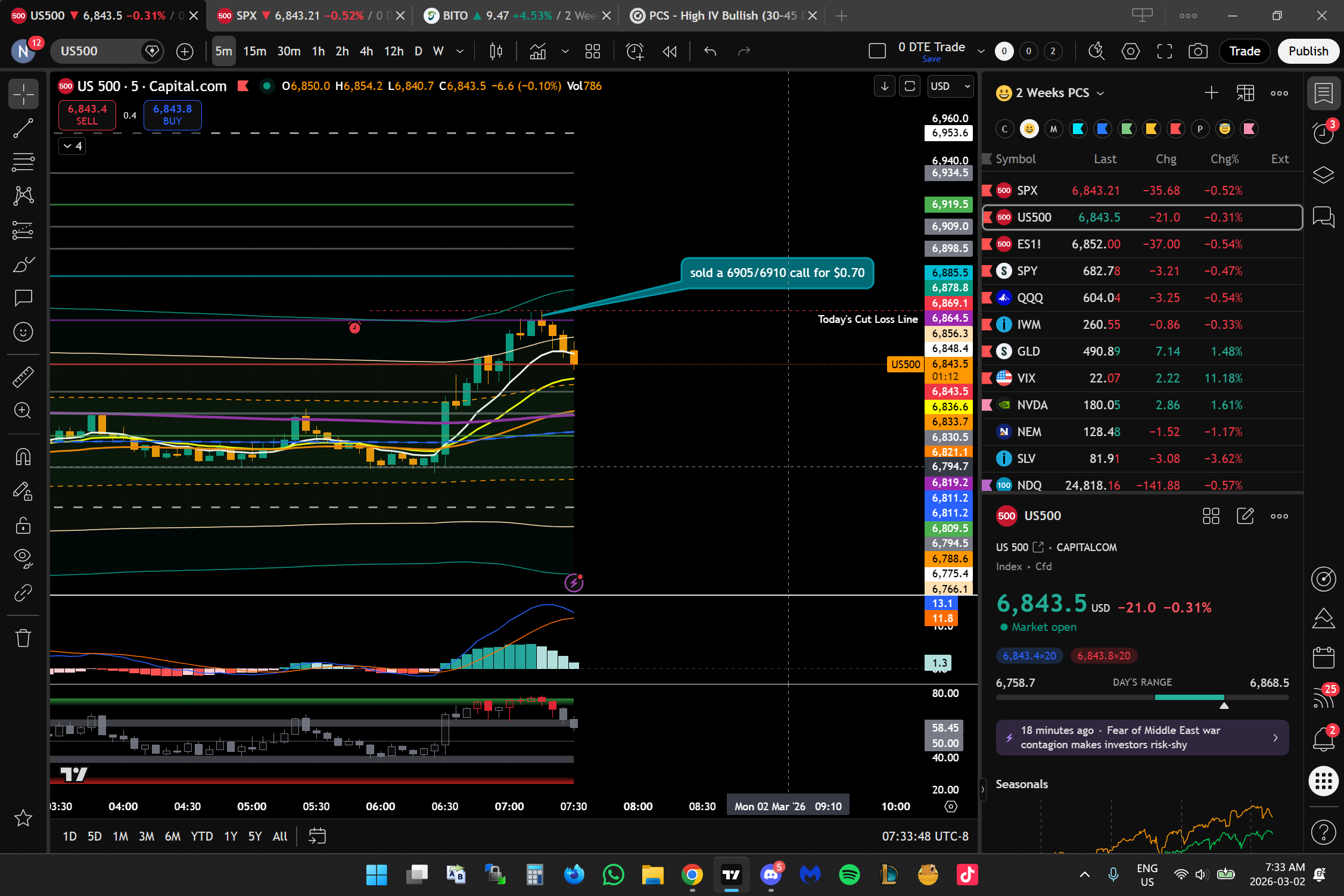Open the bar replay tool
Screen dimensions: 1344x896
point(670,51)
